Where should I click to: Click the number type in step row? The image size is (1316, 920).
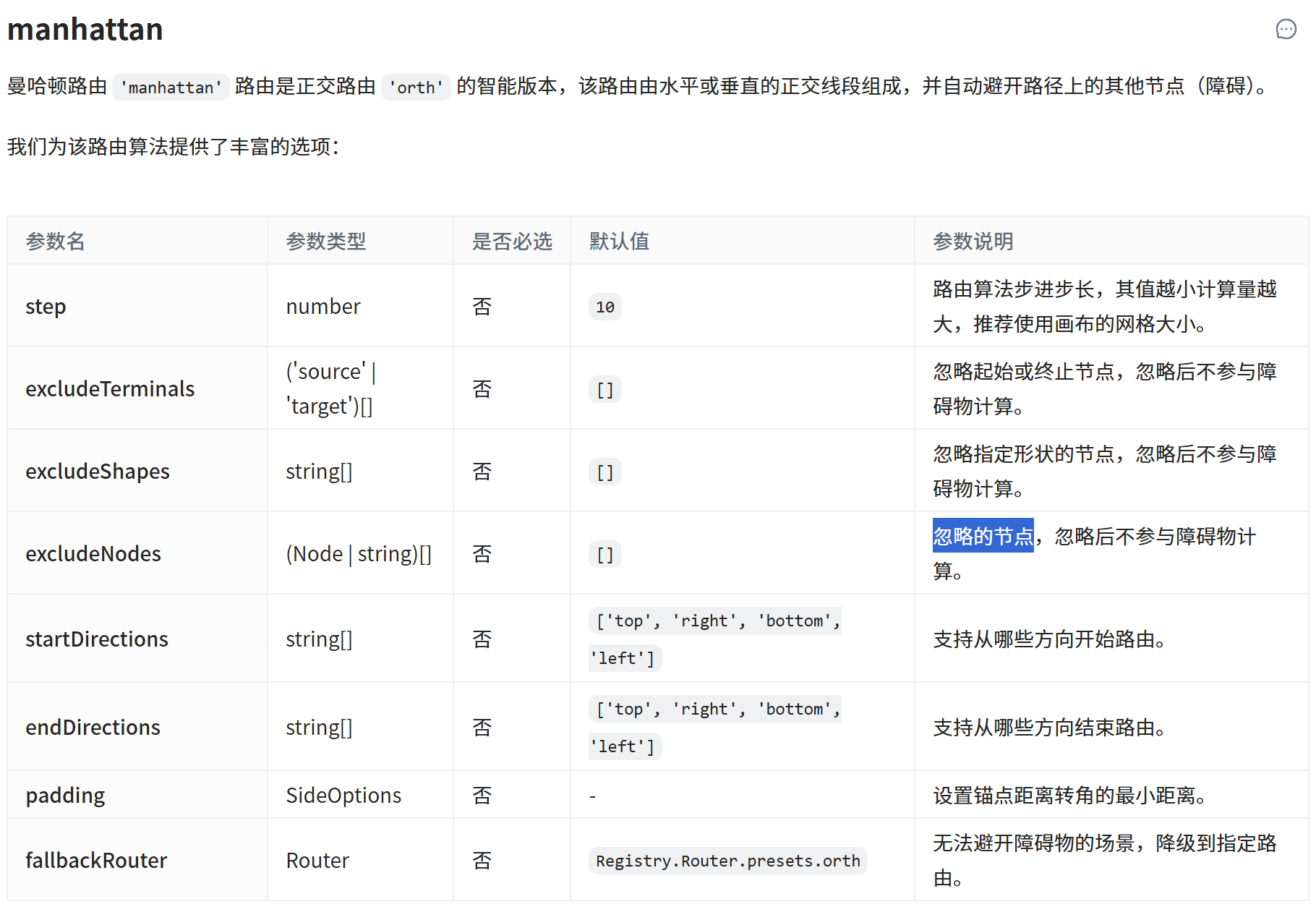click(x=323, y=307)
